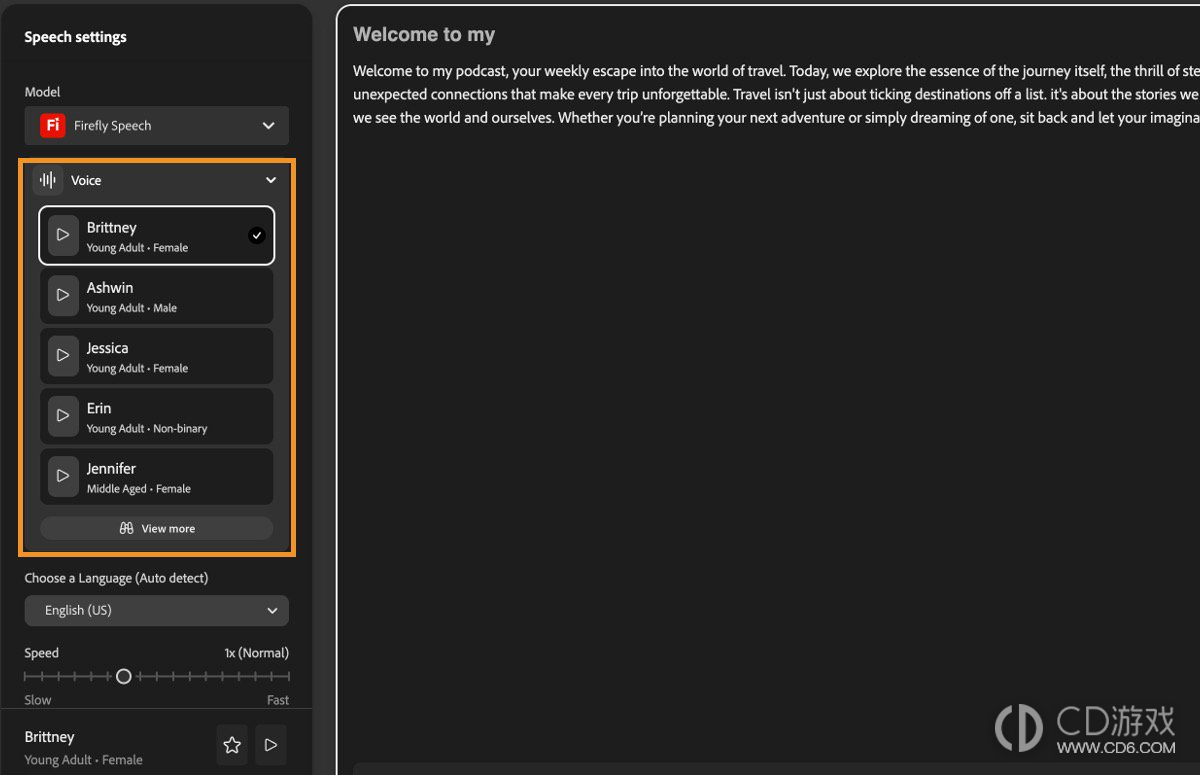
Task: Click the Firefly Speech model logo icon
Action: [x=52, y=126]
